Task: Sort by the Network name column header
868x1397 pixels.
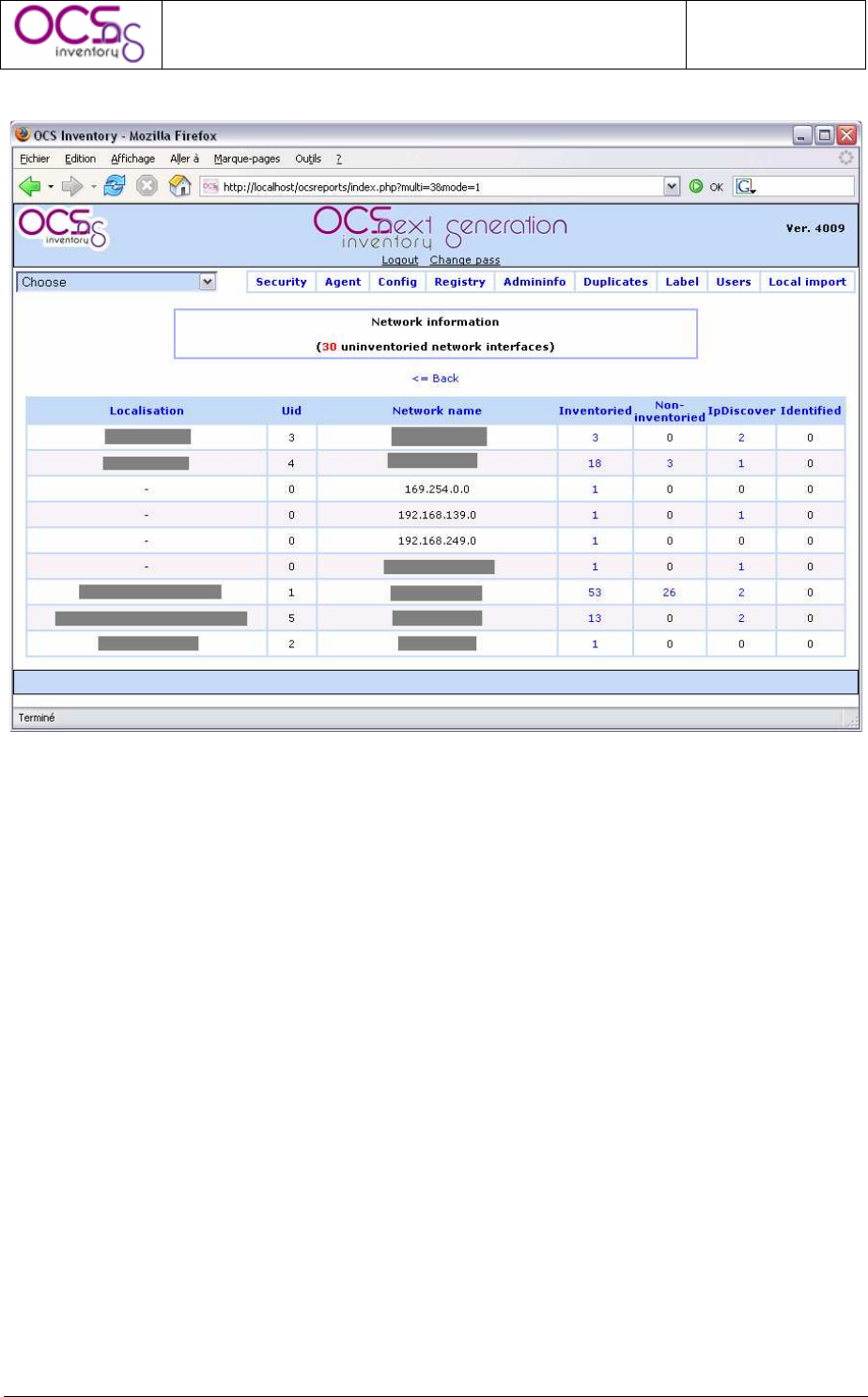Action: tap(437, 411)
